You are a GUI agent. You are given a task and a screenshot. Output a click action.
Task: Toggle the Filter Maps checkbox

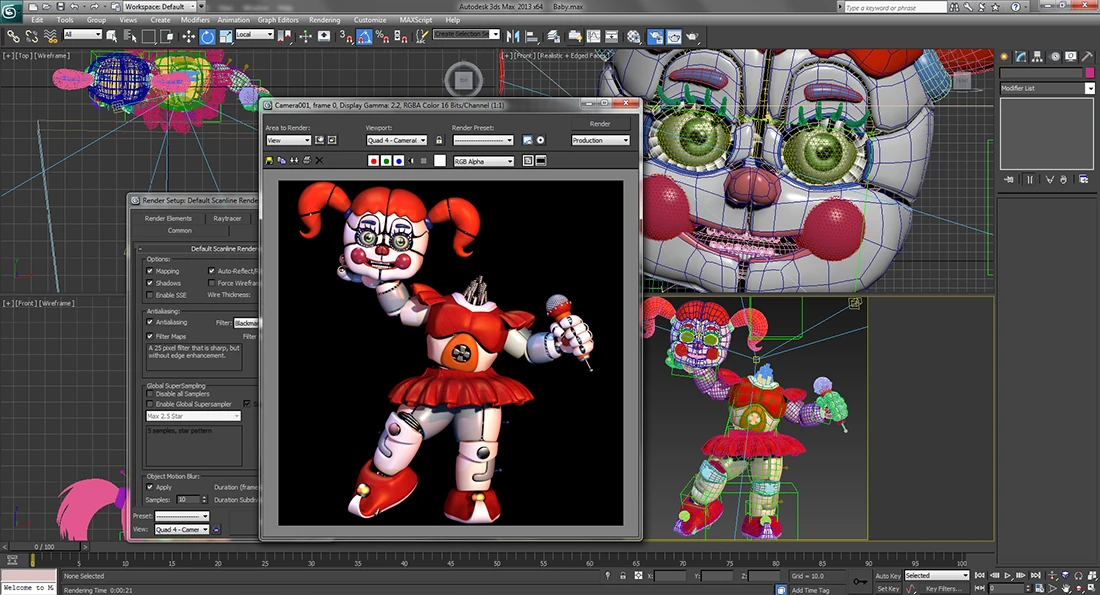(x=150, y=336)
